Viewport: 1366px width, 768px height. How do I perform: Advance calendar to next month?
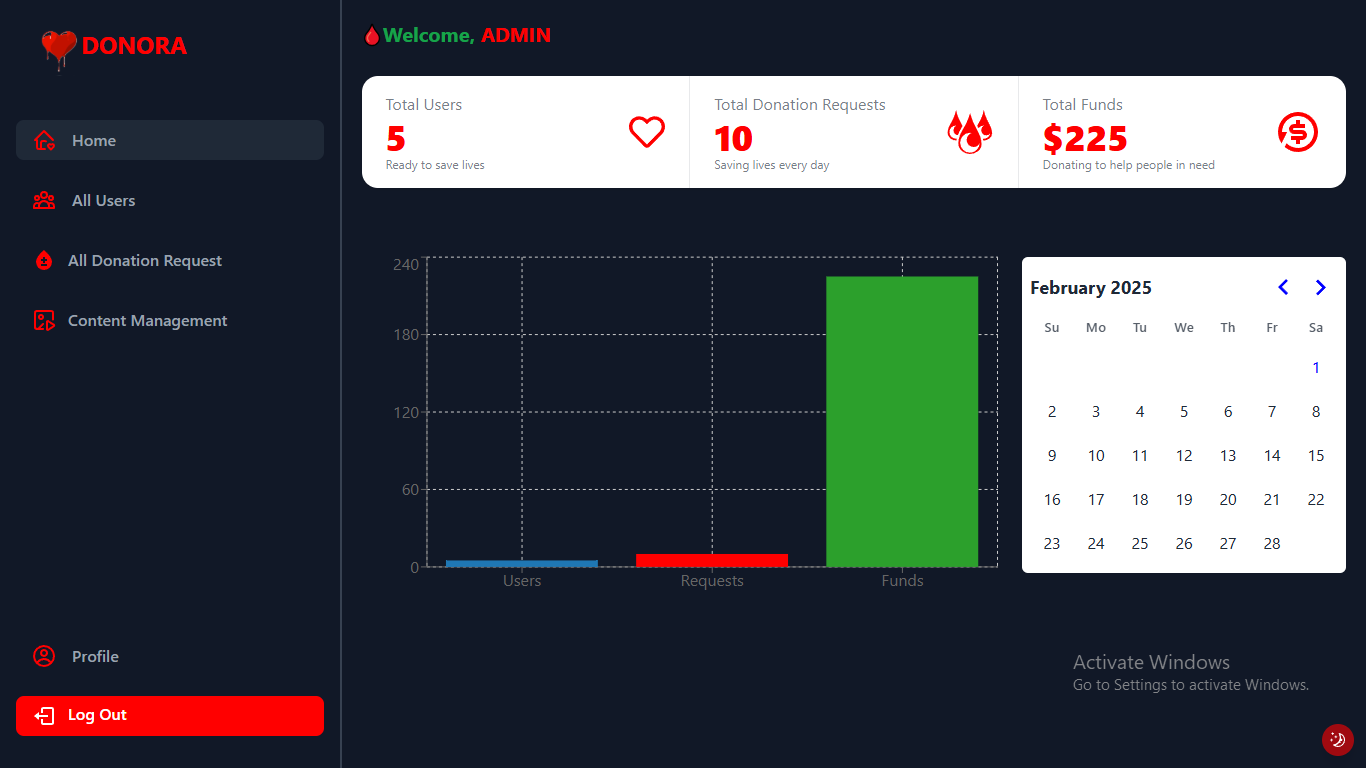coord(1320,288)
